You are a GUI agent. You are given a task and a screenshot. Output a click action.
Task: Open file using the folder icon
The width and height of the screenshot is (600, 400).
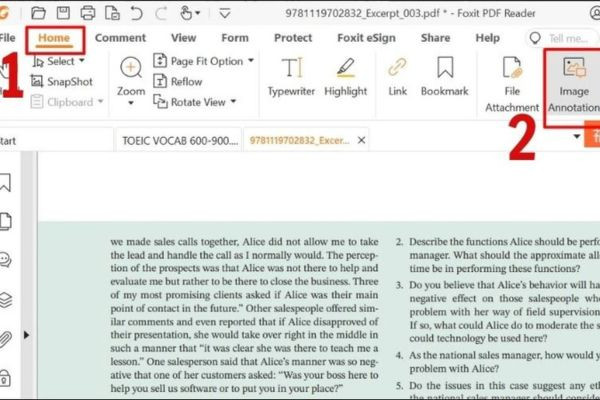(x=38, y=13)
